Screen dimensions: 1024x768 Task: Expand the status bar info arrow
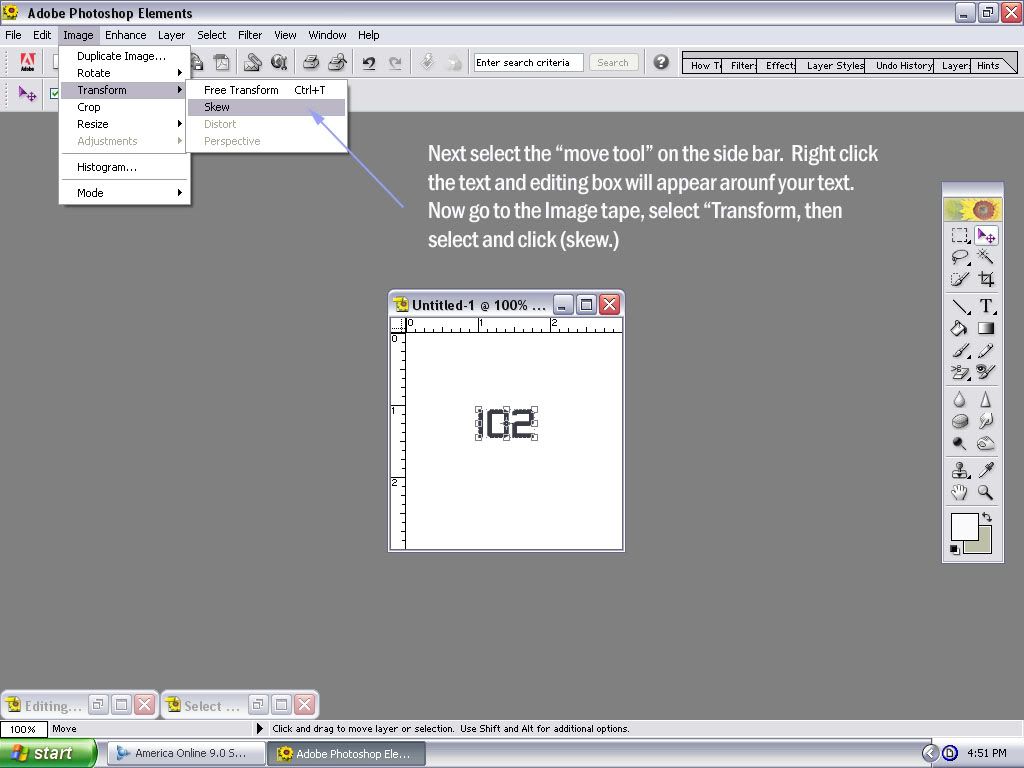(x=259, y=728)
